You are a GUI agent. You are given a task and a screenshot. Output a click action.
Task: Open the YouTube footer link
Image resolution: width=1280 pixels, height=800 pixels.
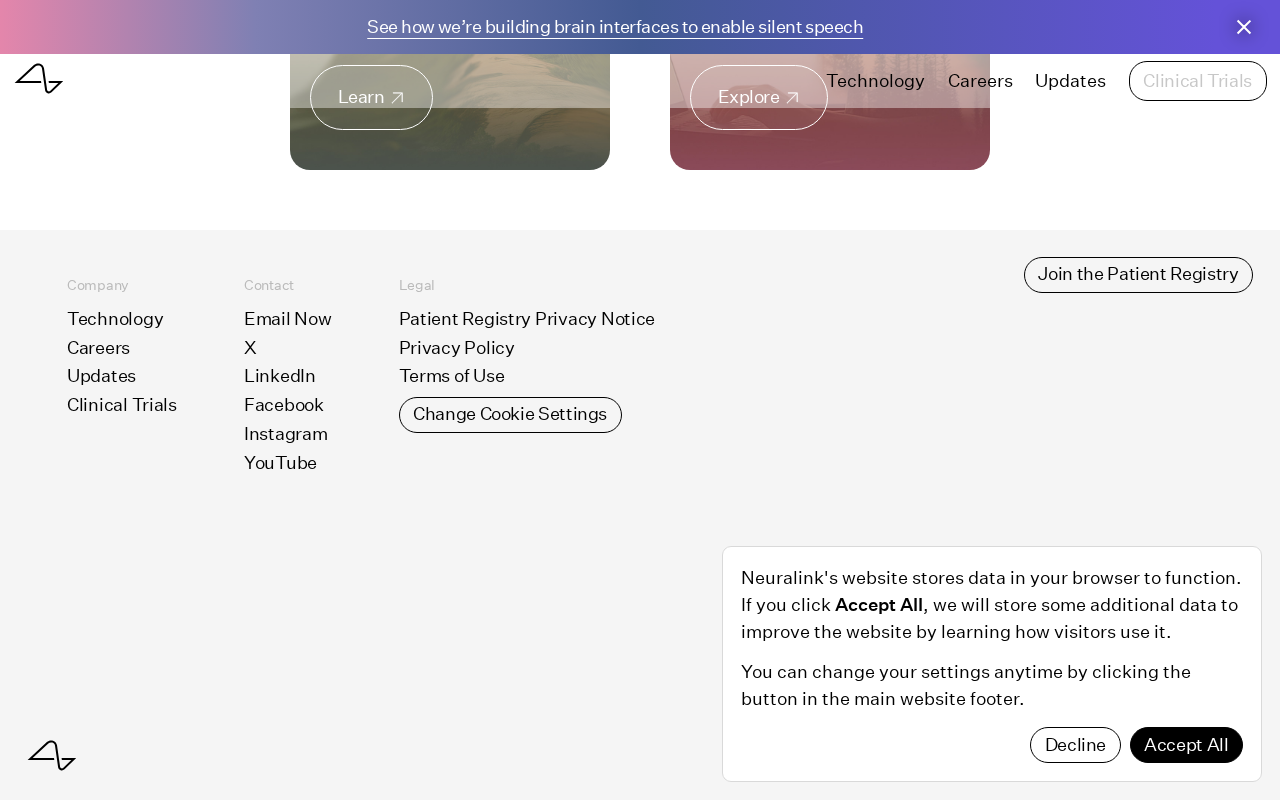280,463
